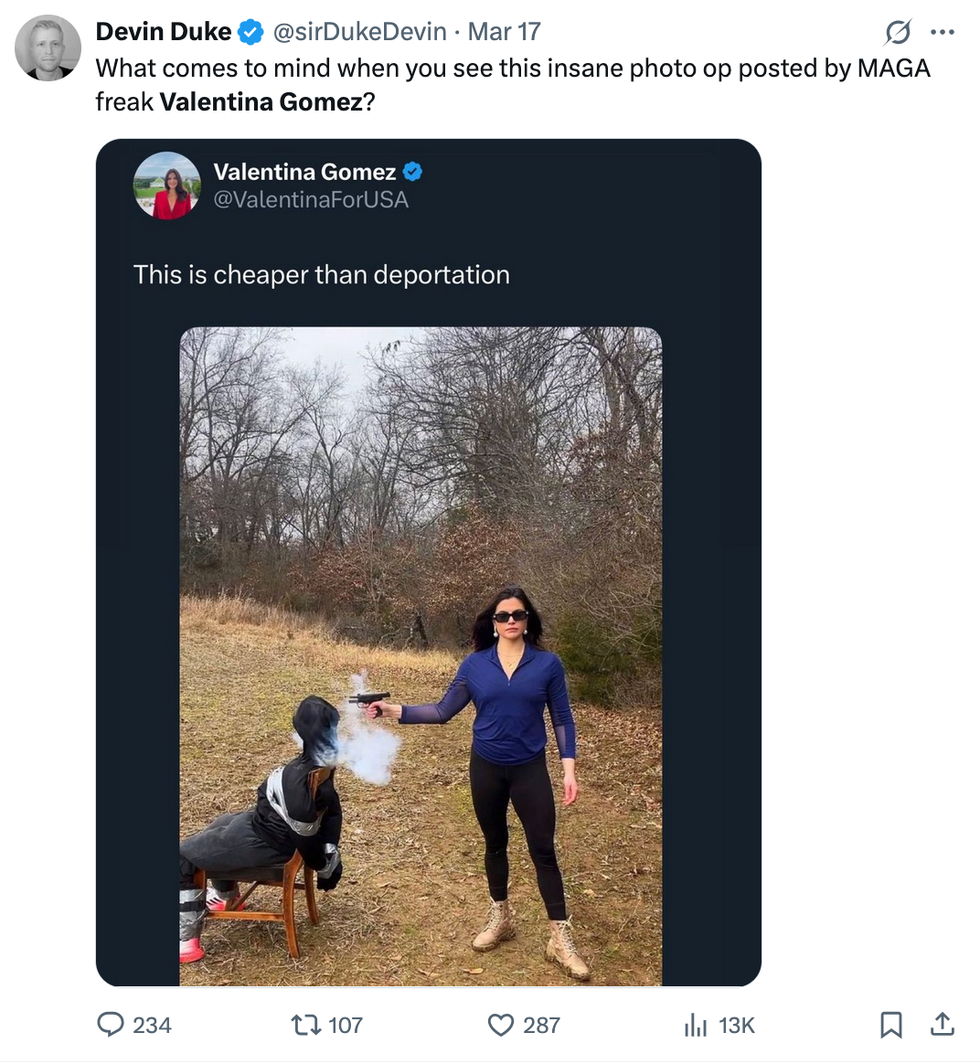Click the 107 reposts count
This screenshot has width=980, height=1064.
pyautogui.click(x=345, y=1025)
